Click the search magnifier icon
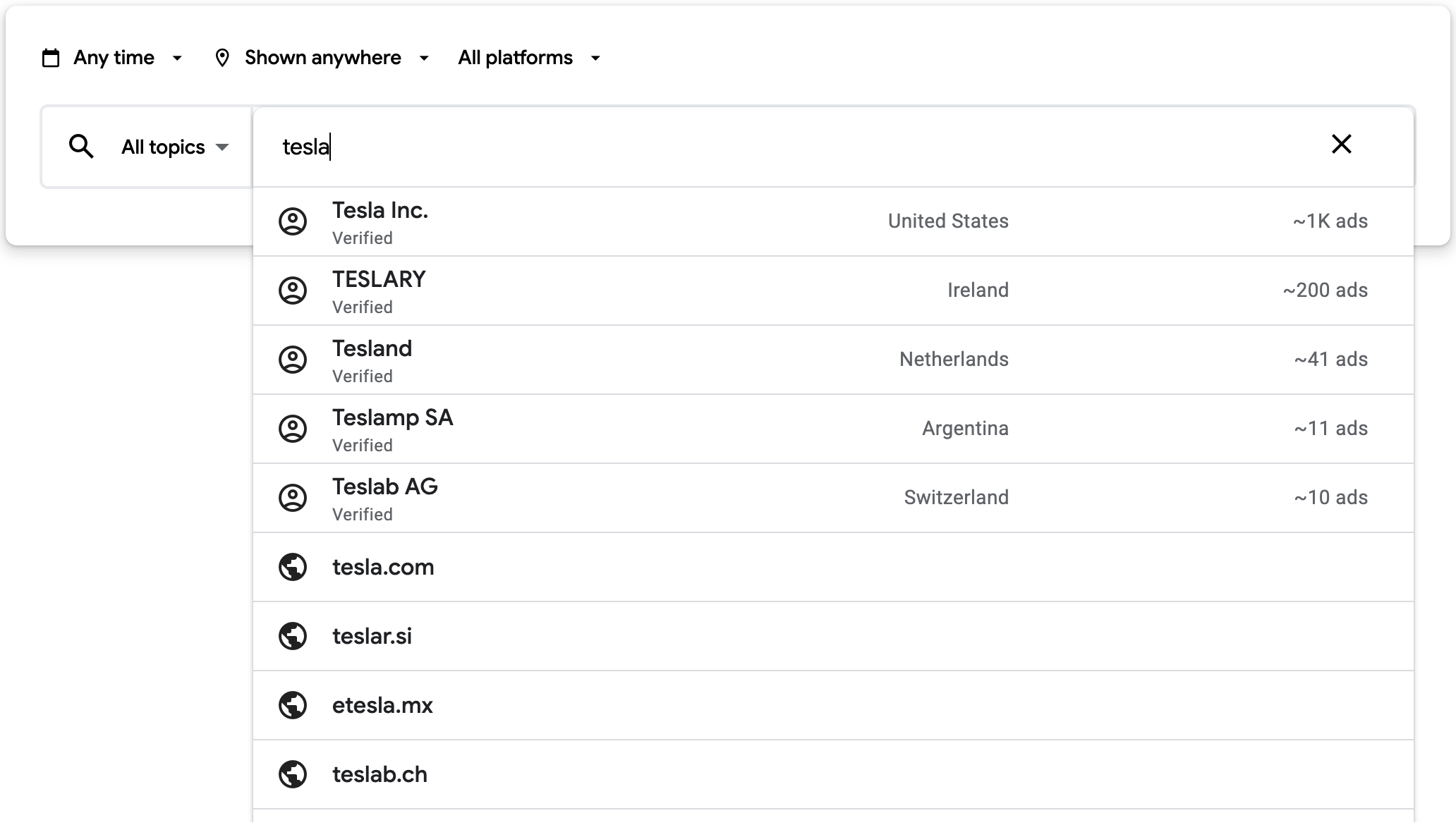Image resolution: width=1456 pixels, height=825 pixels. tap(81, 147)
